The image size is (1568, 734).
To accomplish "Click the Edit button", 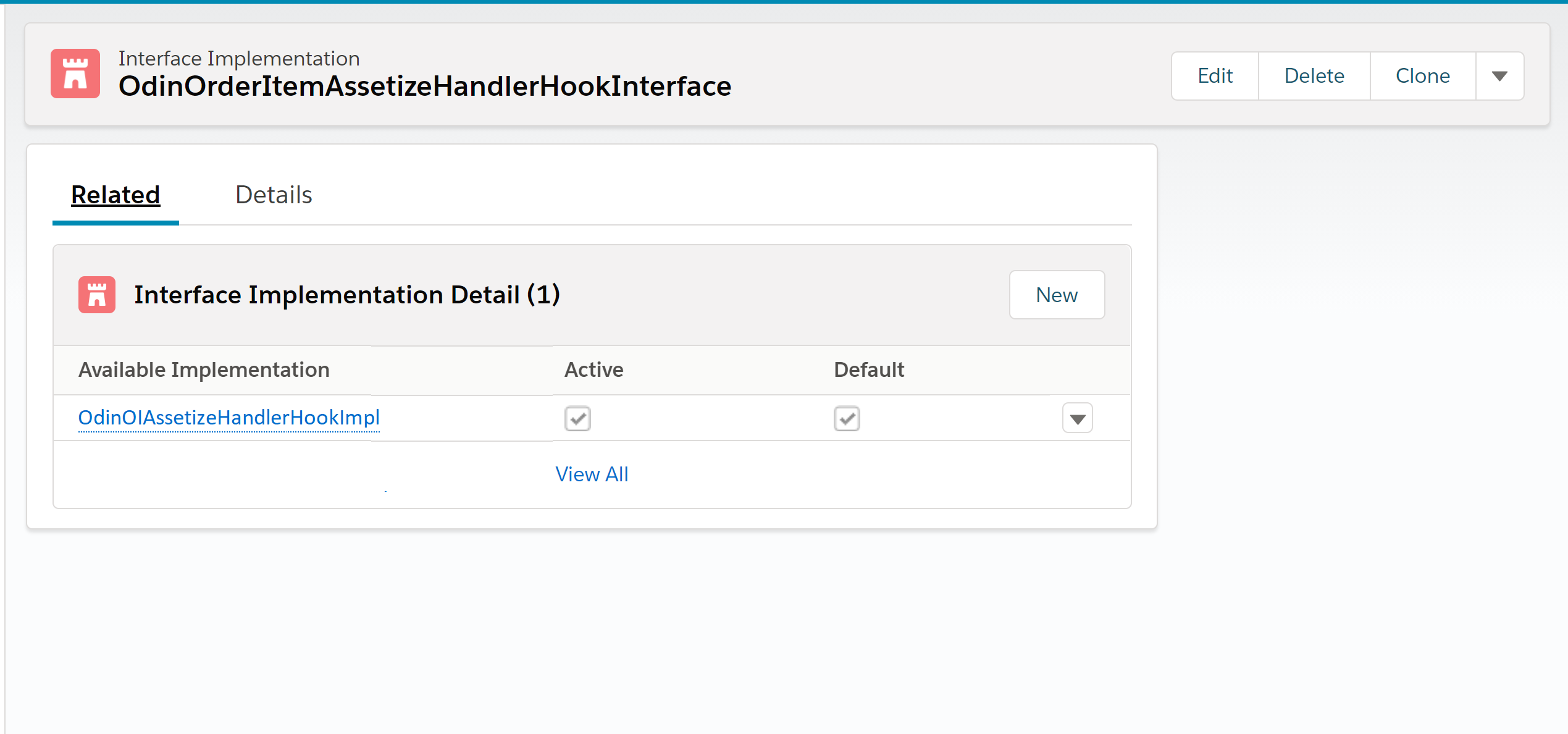I will click(x=1215, y=76).
